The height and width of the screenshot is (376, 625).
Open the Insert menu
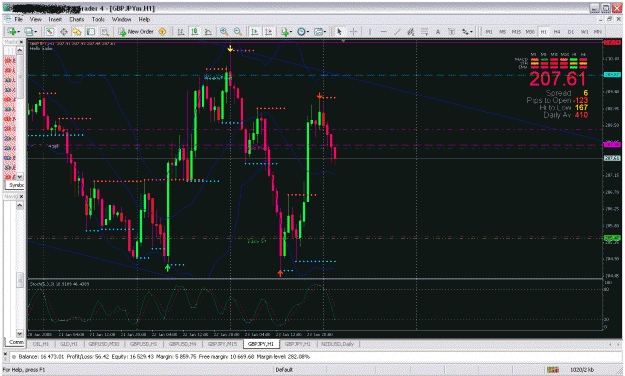pyautogui.click(x=55, y=19)
